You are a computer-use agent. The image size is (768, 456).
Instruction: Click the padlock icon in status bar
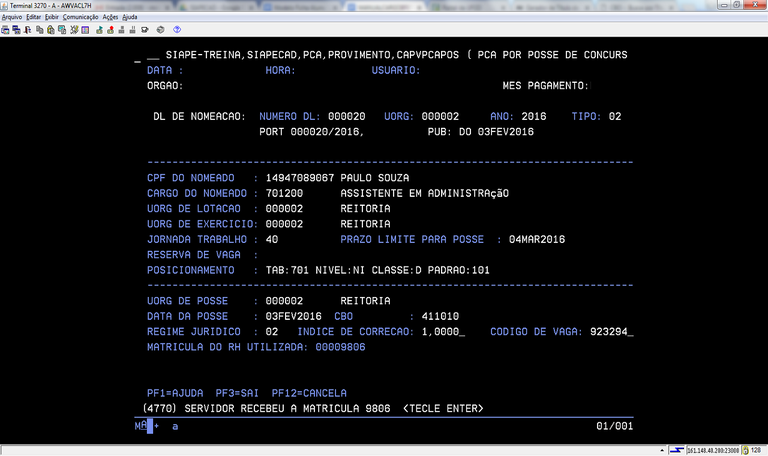(x=746, y=450)
